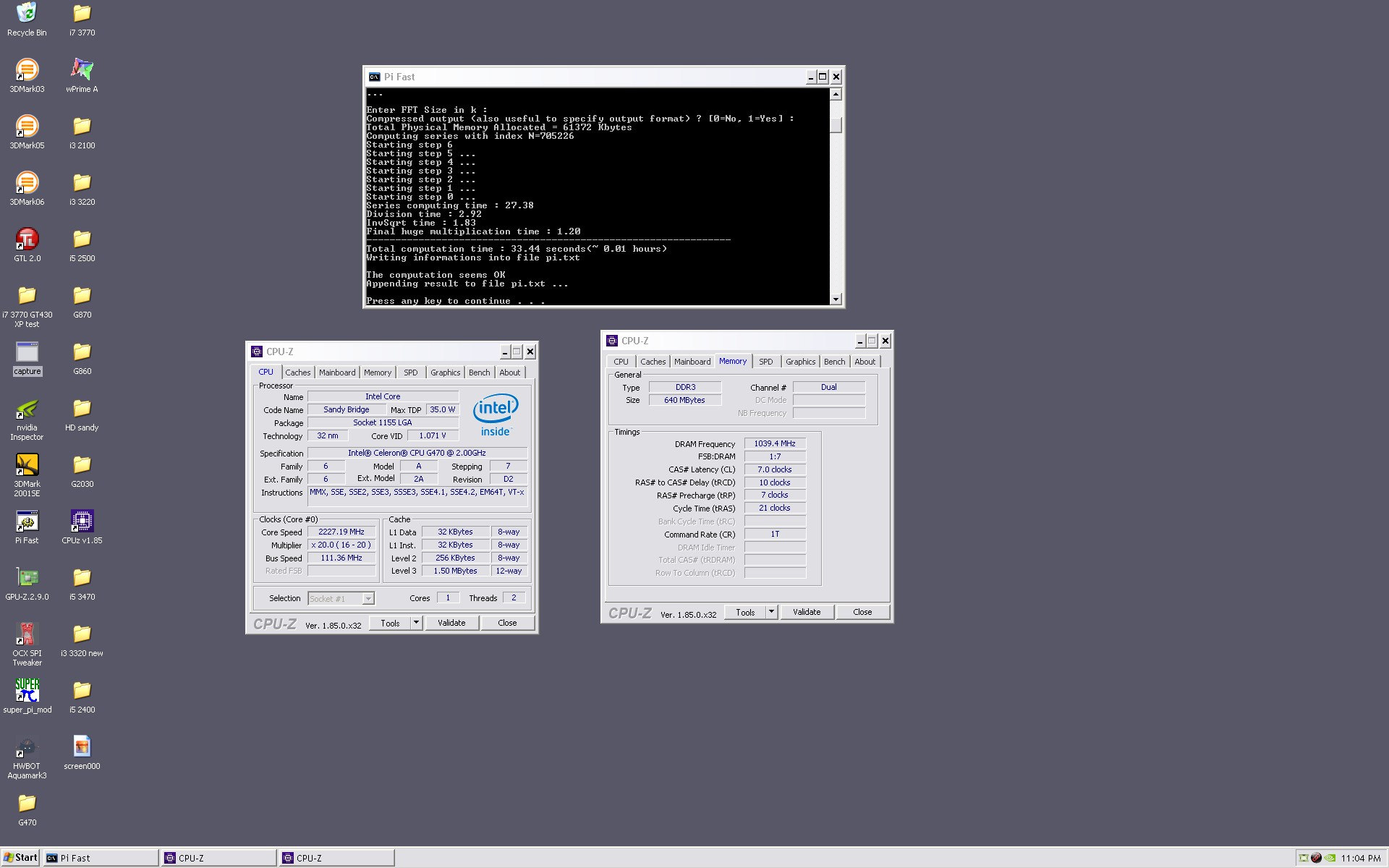Image resolution: width=1389 pixels, height=868 pixels.
Task: Click the Multiplier x 20.0 value field
Action: [x=341, y=545]
